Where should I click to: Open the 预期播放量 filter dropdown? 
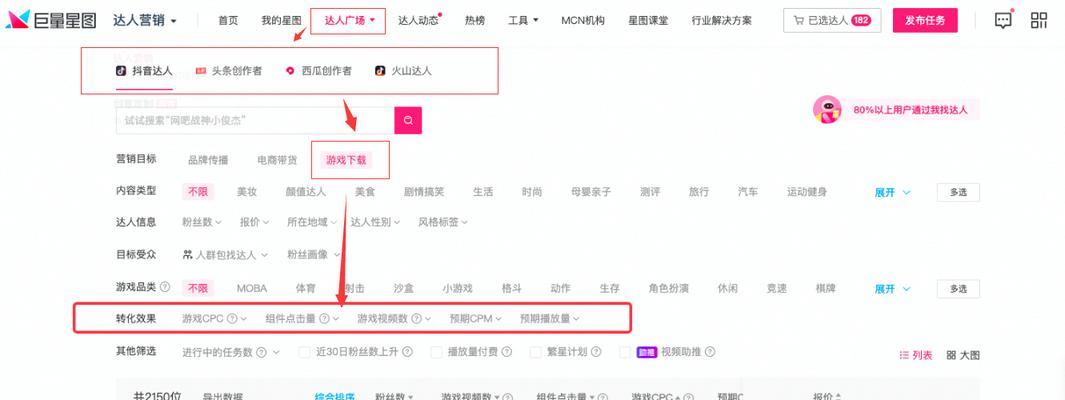point(549,318)
